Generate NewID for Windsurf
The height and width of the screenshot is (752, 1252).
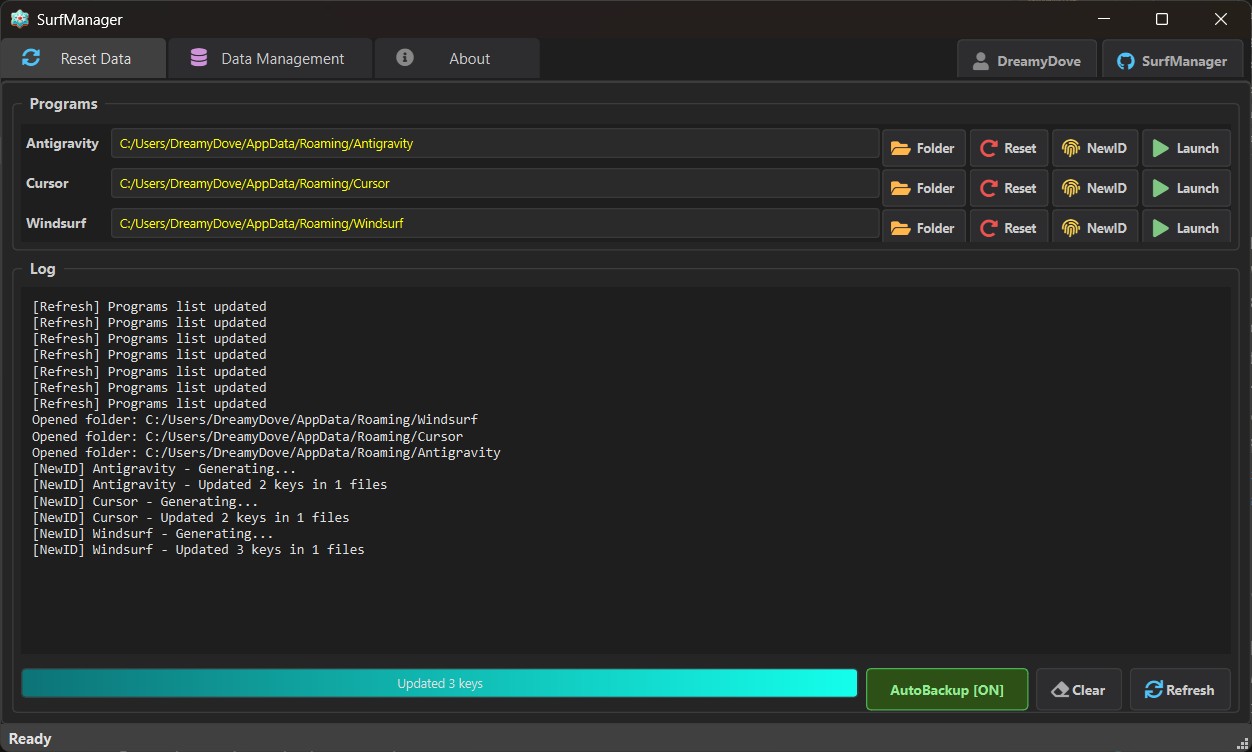tap(1095, 227)
